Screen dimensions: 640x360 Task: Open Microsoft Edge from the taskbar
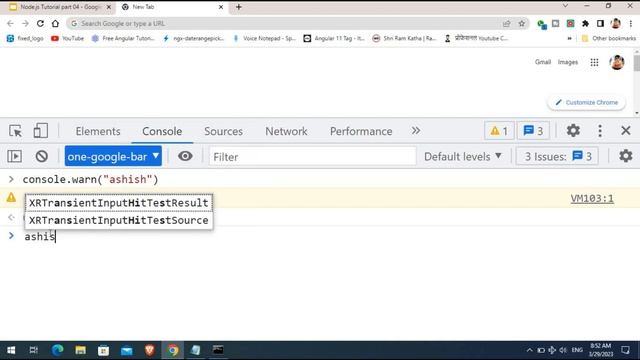(x=58, y=350)
